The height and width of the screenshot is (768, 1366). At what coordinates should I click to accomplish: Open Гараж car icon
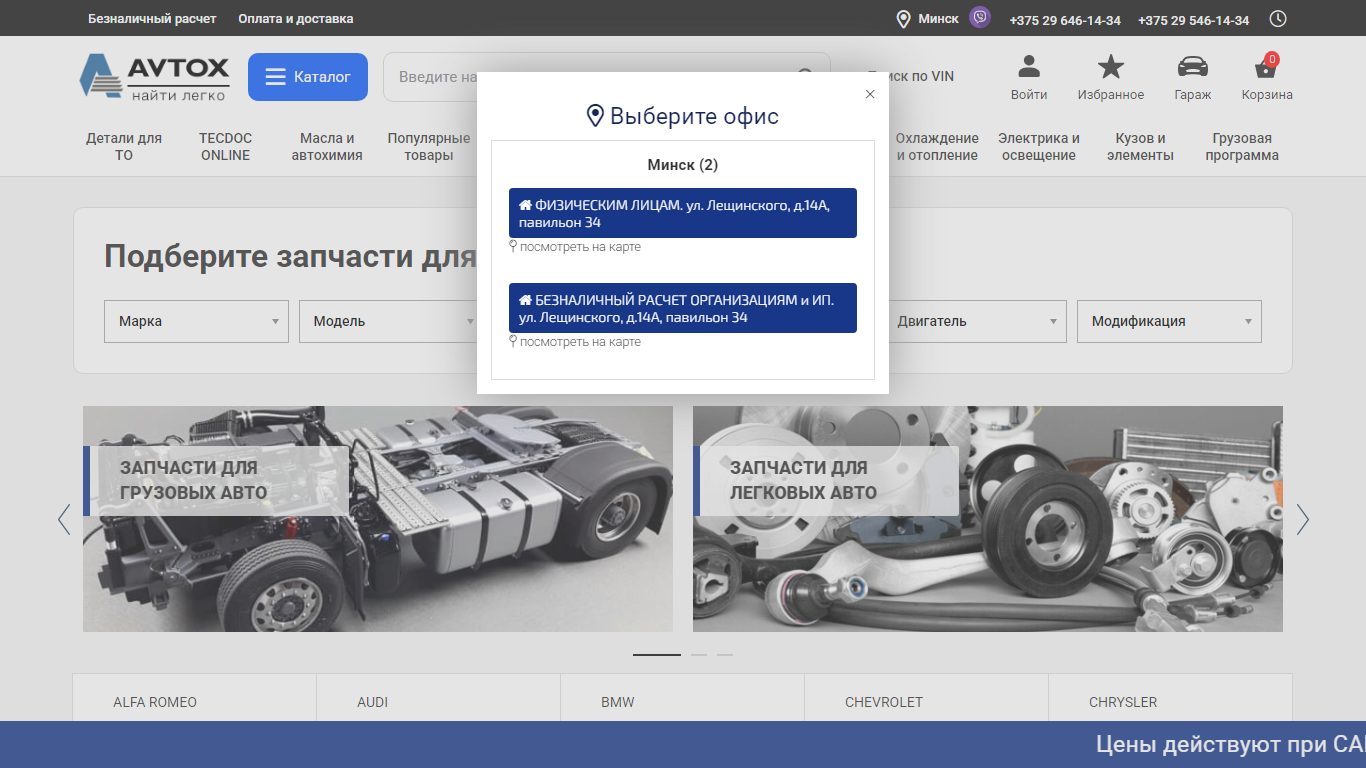[x=1193, y=67]
